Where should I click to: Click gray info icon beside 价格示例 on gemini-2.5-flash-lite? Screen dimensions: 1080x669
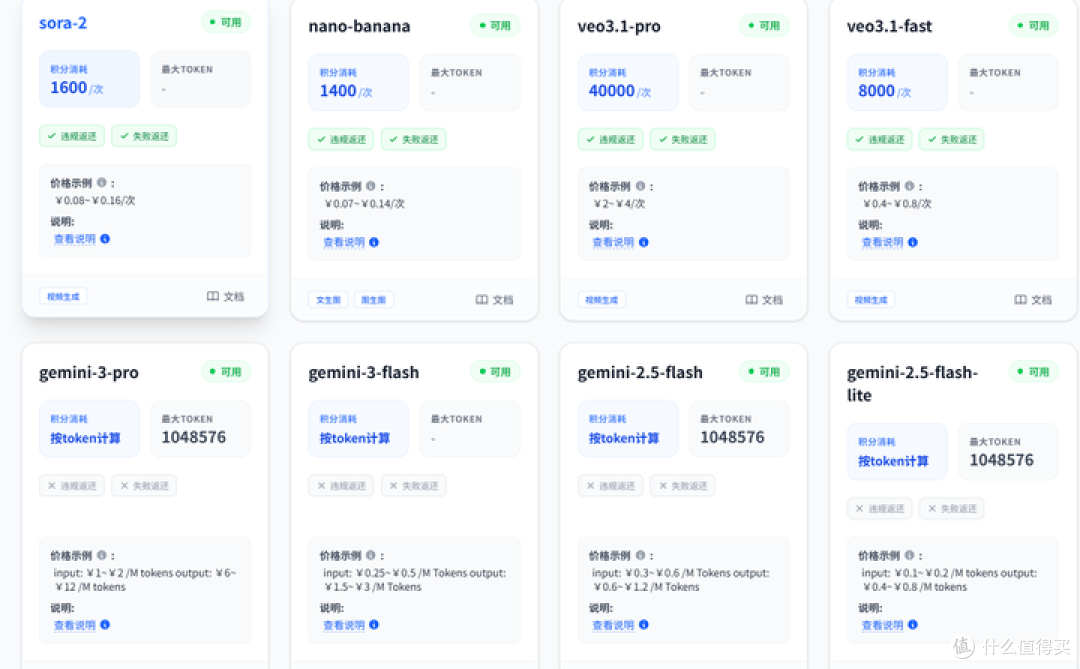tap(909, 555)
